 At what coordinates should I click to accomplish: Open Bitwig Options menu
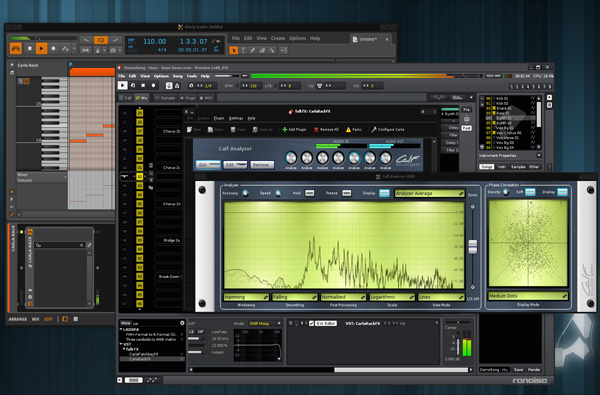[297, 38]
